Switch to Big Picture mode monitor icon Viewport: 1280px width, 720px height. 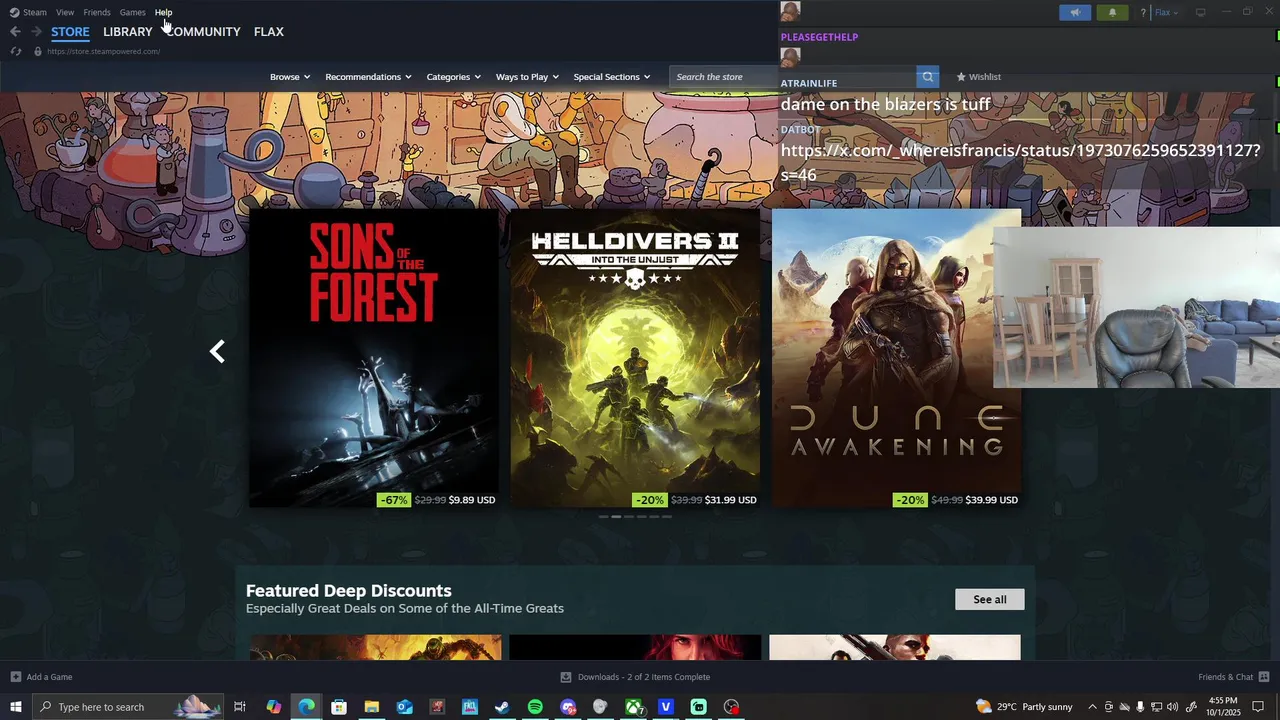coord(1201,13)
